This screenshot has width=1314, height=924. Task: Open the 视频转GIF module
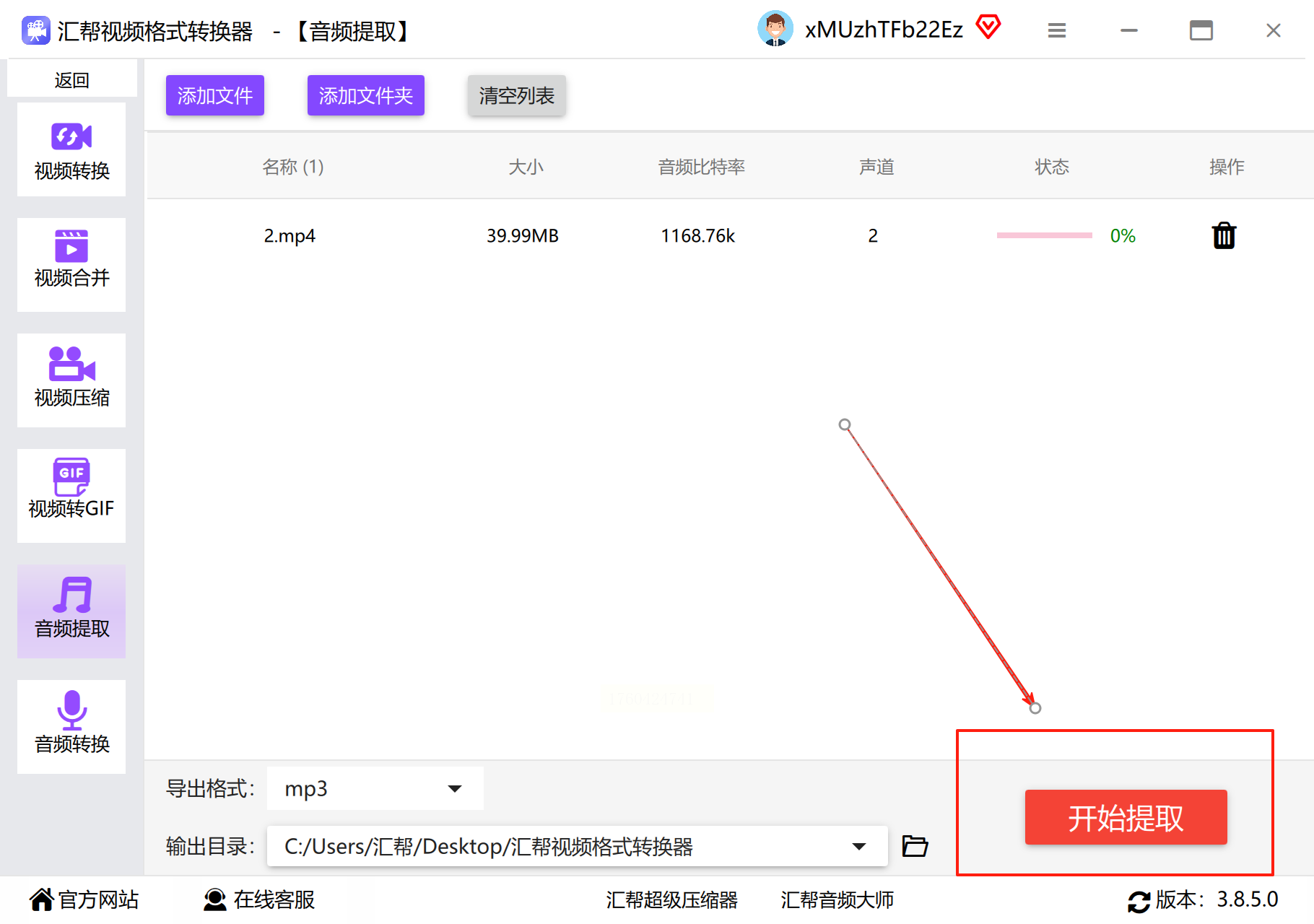coord(71,496)
